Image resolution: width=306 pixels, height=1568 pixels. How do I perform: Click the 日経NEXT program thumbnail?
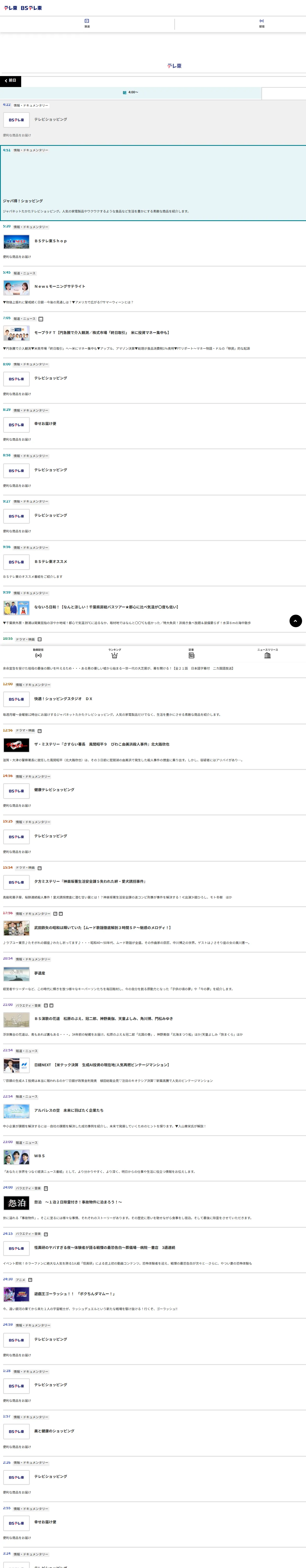(x=16, y=1065)
